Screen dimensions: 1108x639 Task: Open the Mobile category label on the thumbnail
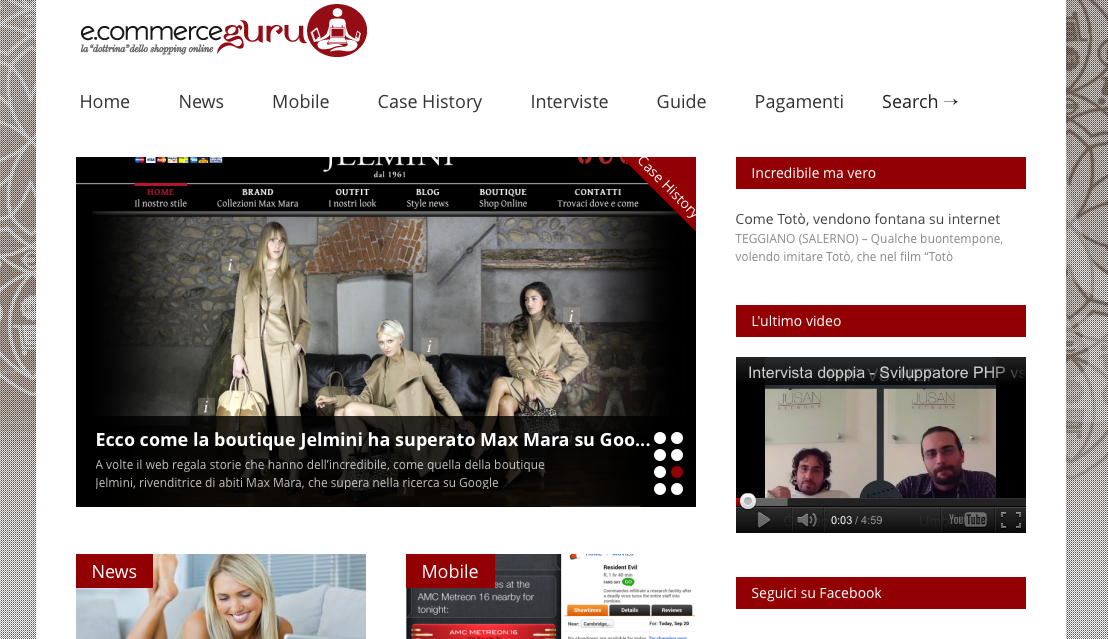coord(450,571)
